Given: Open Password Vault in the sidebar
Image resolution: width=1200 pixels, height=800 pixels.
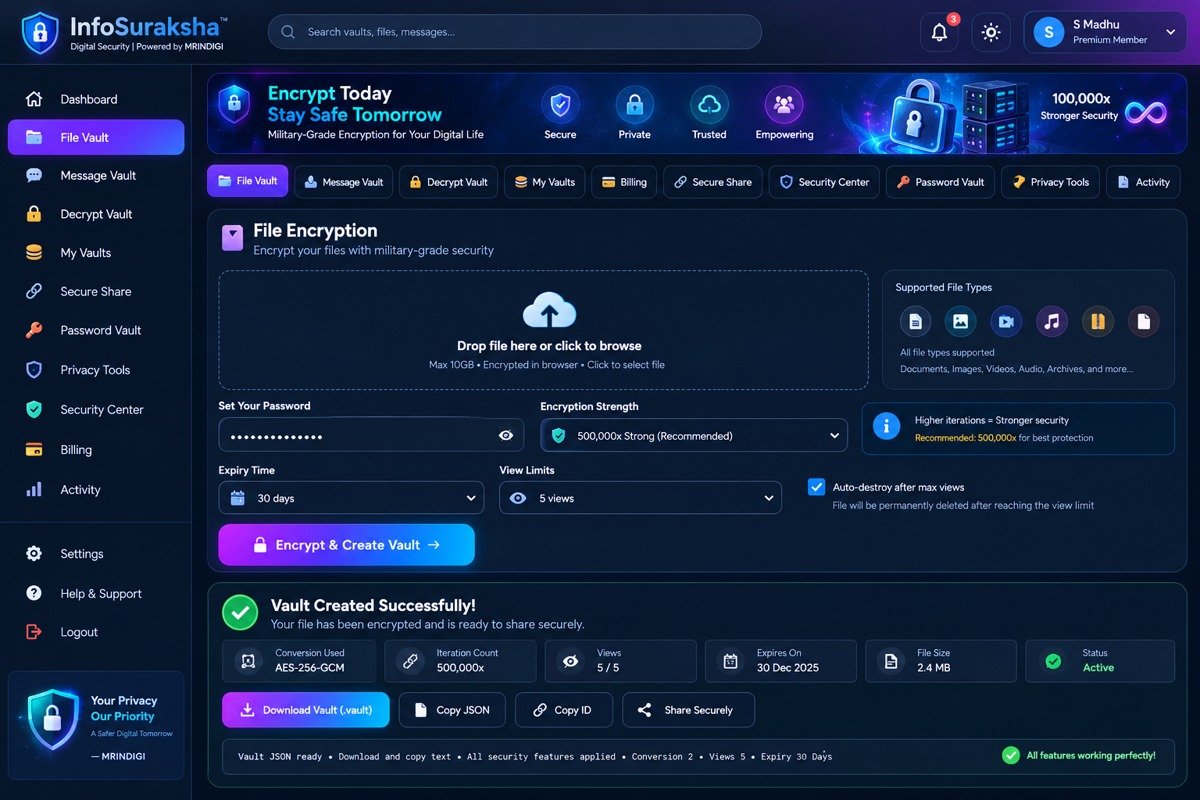Looking at the screenshot, I should click(96, 330).
